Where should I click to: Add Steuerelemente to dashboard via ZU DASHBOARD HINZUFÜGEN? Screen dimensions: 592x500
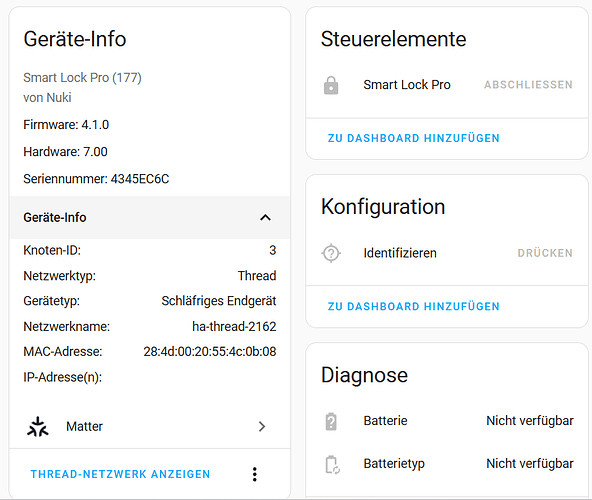(x=413, y=138)
